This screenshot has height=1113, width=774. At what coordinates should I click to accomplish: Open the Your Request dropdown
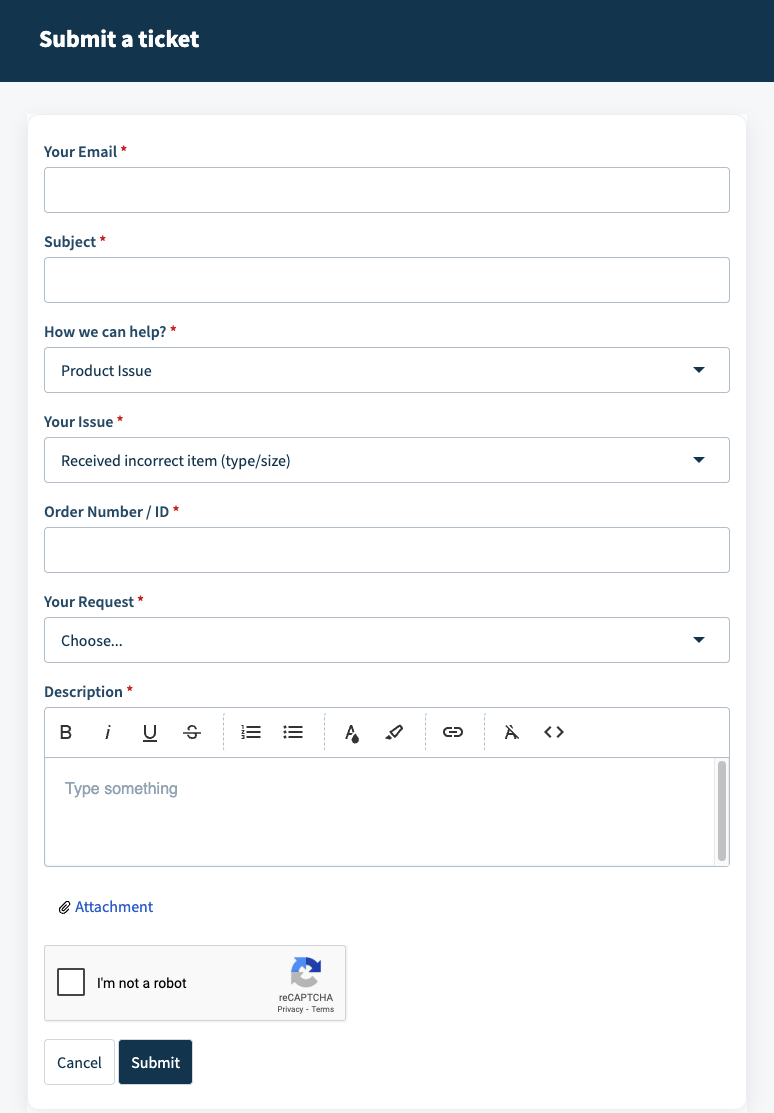pos(387,640)
